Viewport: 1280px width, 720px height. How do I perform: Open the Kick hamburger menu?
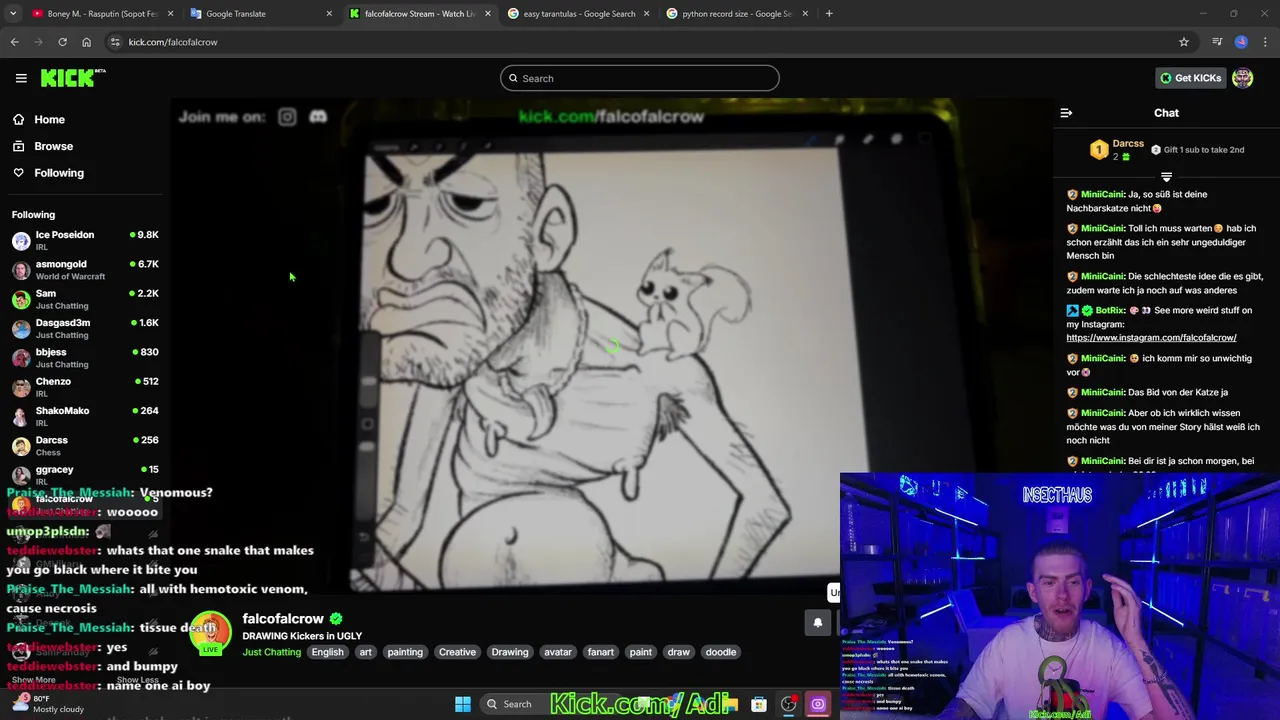(21, 78)
